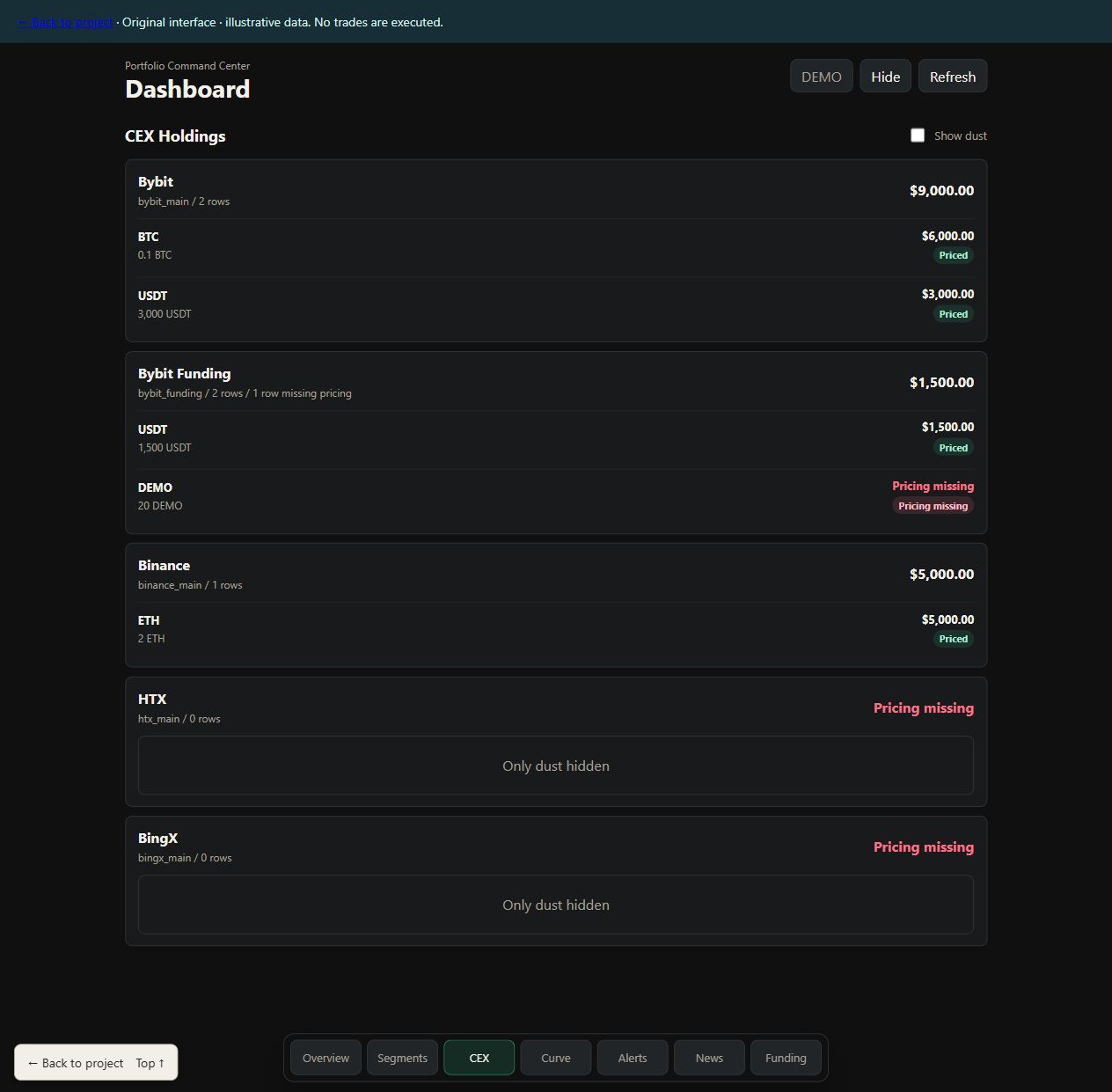1112x1092 pixels.
Task: Click the Dashboard page title
Action: click(187, 89)
